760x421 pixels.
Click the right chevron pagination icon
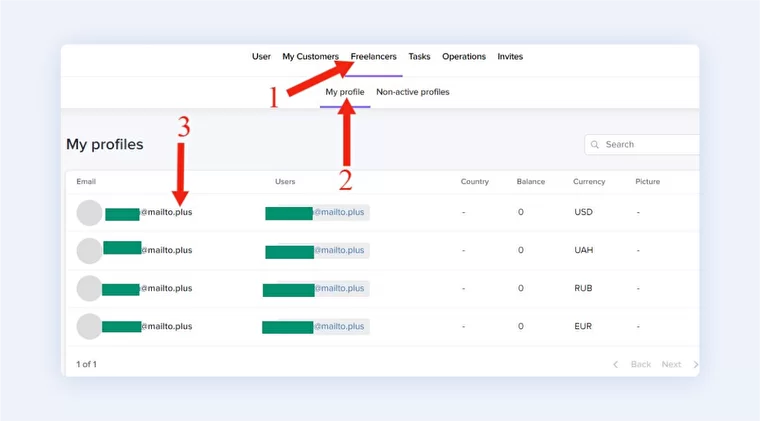coord(696,364)
